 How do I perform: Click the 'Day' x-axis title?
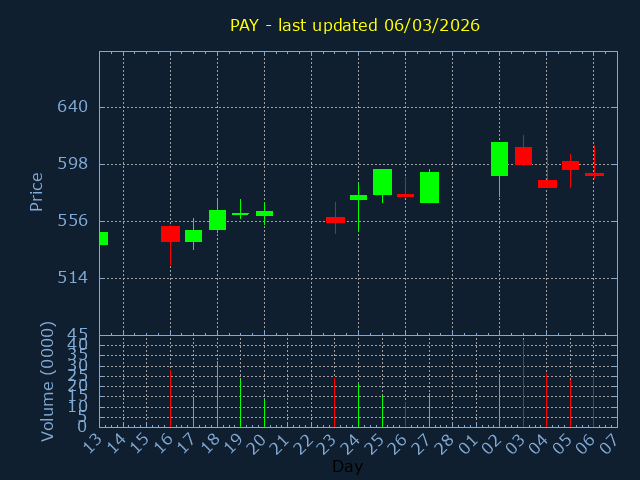(347, 466)
